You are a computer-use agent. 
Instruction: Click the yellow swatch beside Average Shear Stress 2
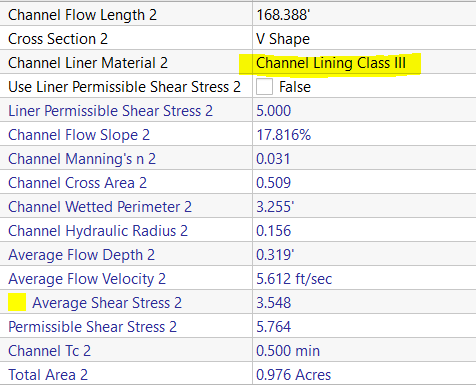[x=17, y=302]
